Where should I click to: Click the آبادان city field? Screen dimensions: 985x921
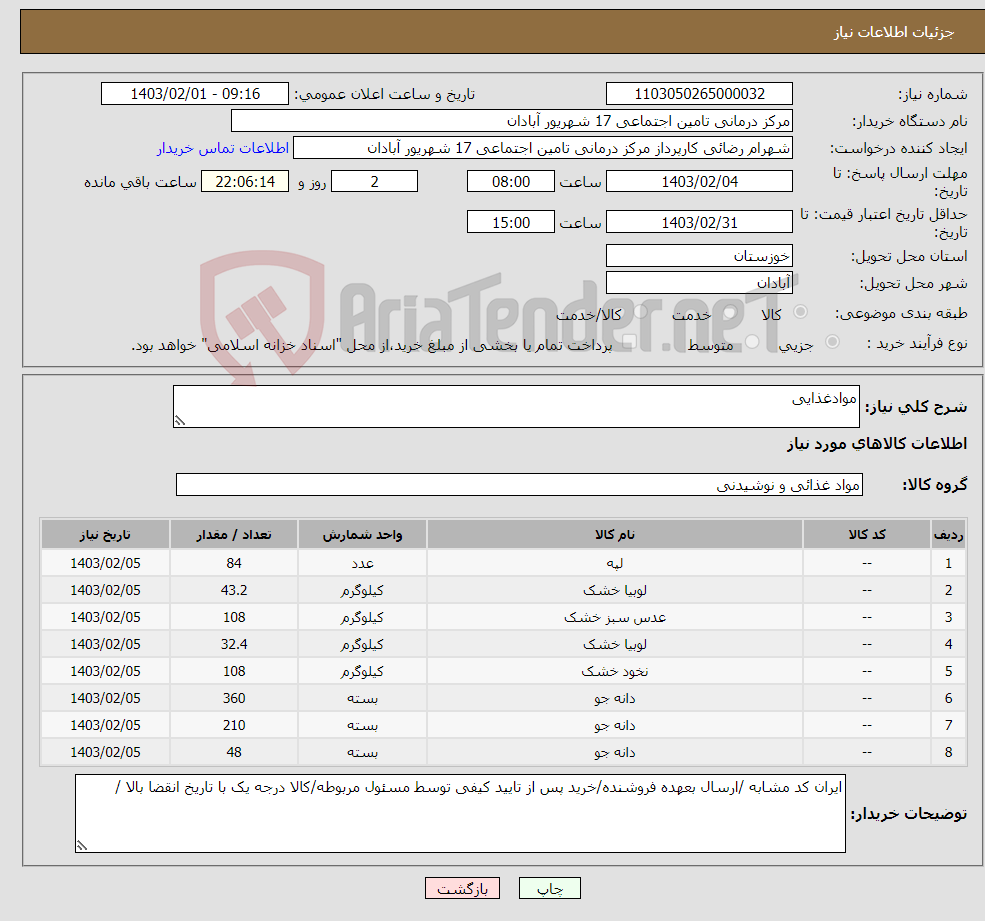pyautogui.click(x=699, y=283)
